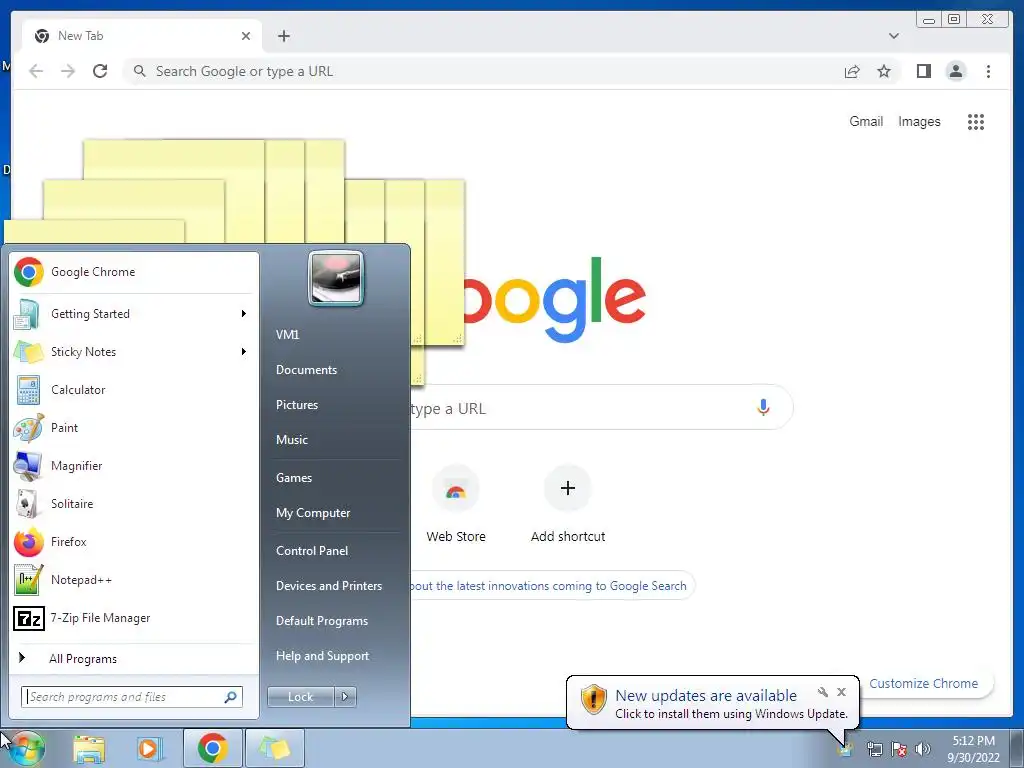Open Web Store shortcut
Image resolution: width=1024 pixels, height=768 pixels.
[x=456, y=504]
